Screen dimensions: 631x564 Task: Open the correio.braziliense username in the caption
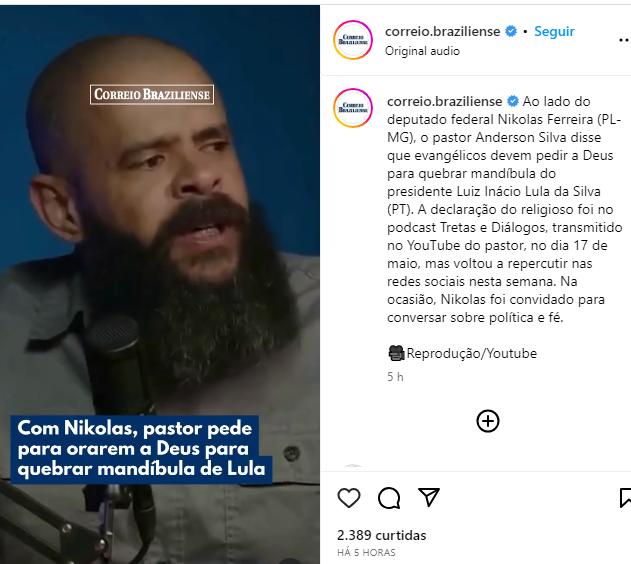pos(444,101)
